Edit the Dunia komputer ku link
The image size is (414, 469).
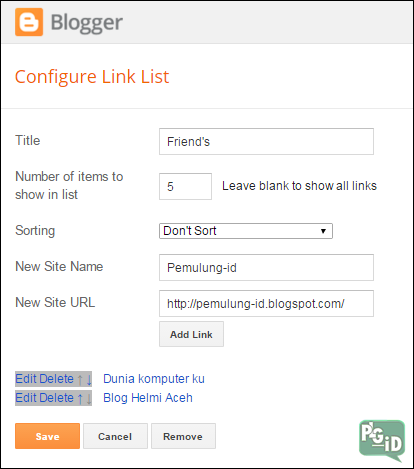click(x=26, y=379)
